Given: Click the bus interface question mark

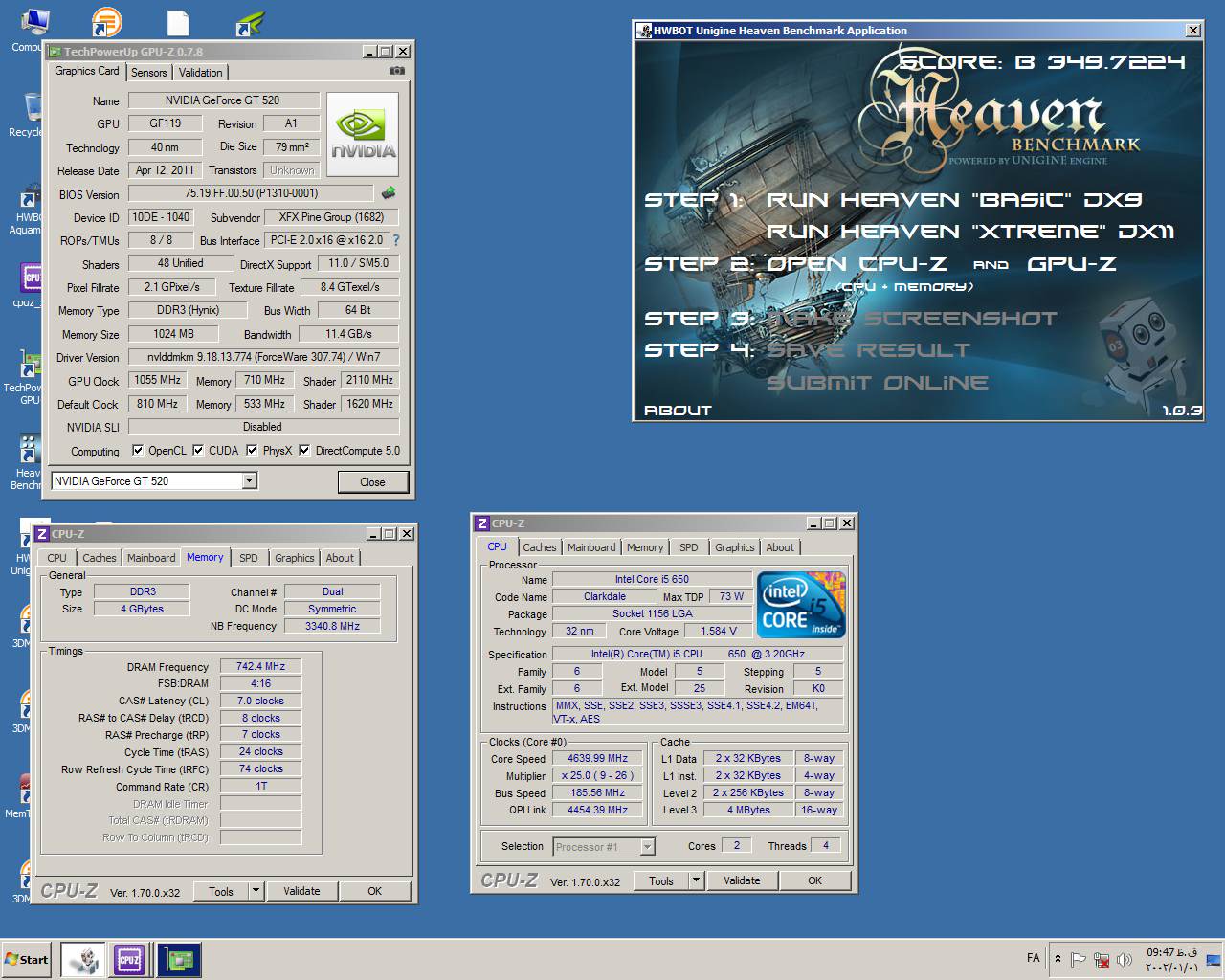Looking at the screenshot, I should [396, 240].
